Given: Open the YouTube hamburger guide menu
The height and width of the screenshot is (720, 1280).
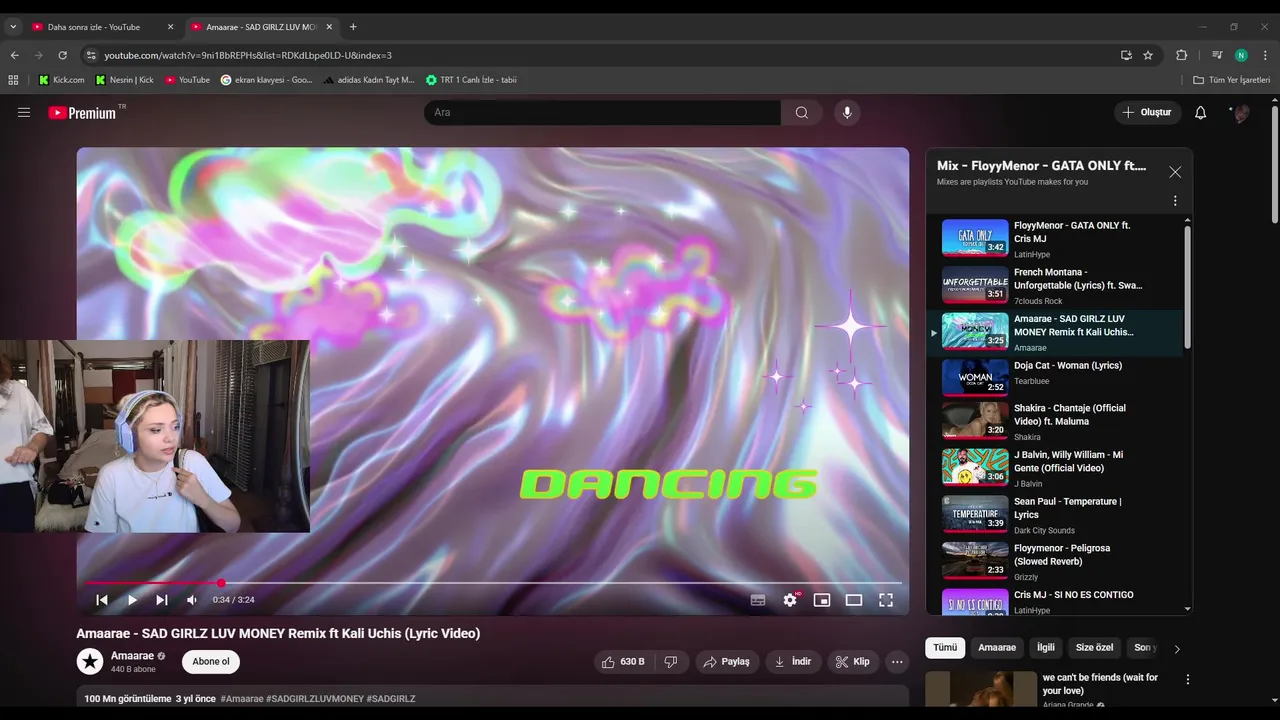Looking at the screenshot, I should click(x=24, y=113).
